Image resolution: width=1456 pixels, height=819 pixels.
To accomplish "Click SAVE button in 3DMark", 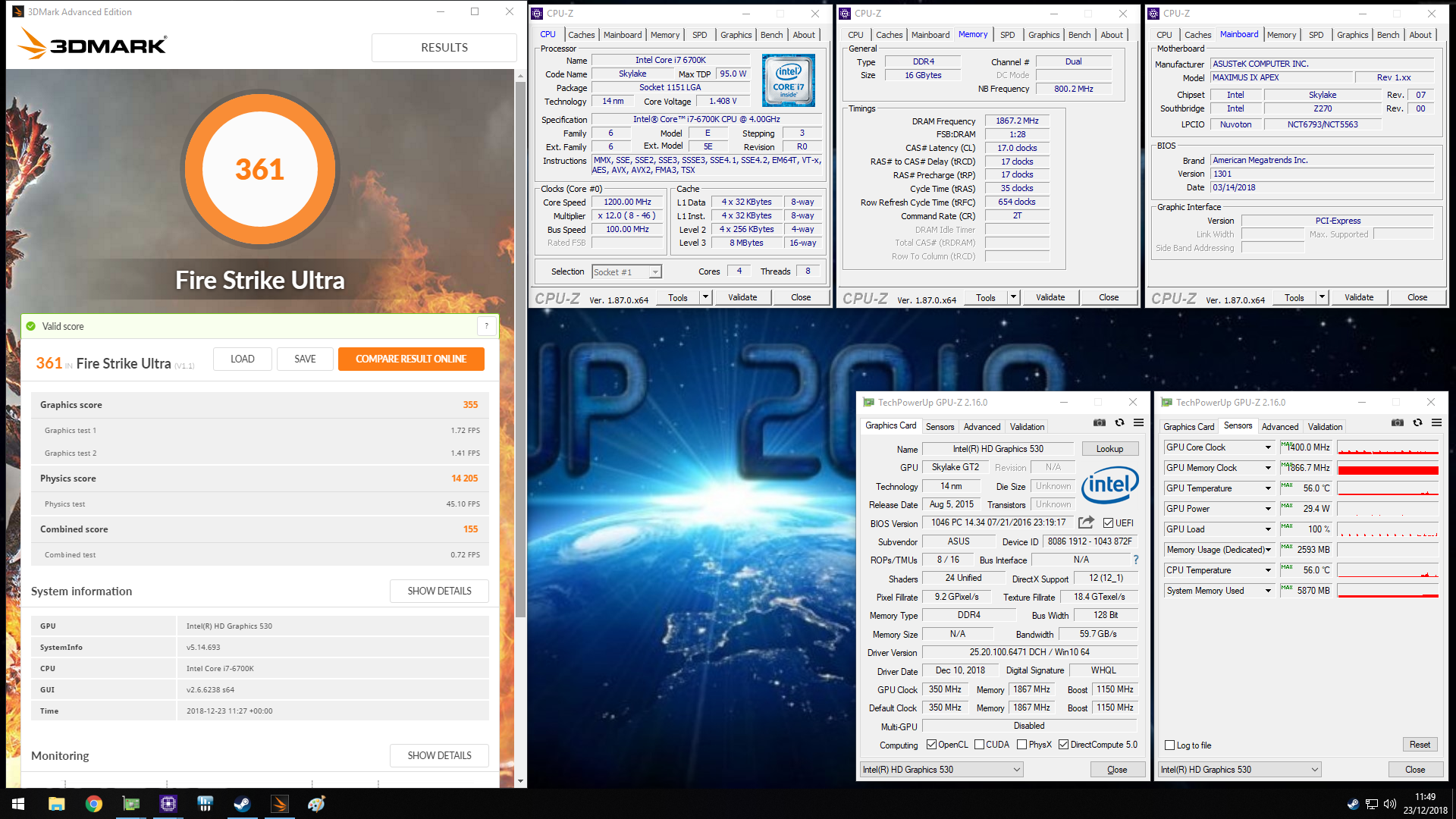I will point(305,359).
